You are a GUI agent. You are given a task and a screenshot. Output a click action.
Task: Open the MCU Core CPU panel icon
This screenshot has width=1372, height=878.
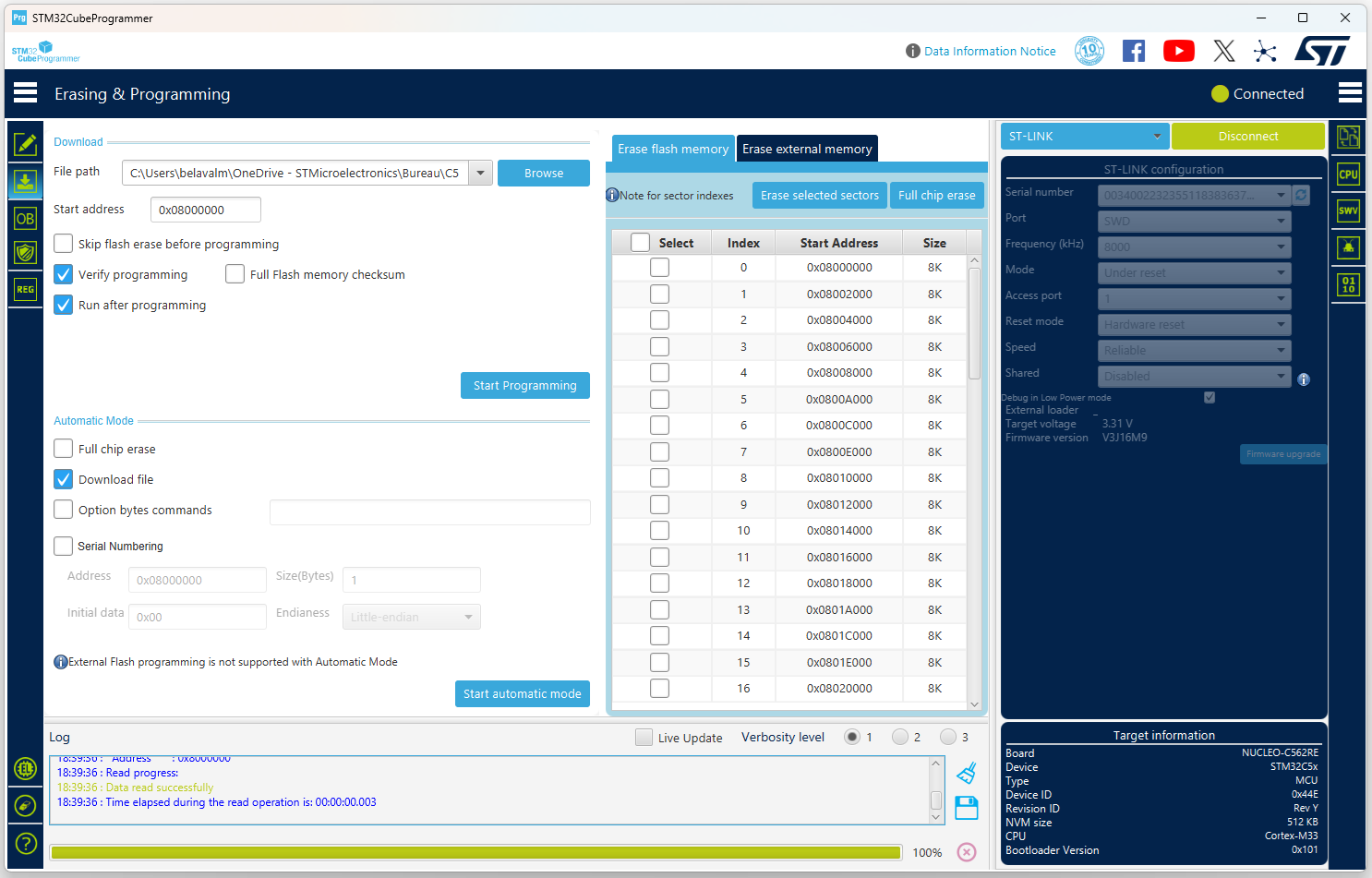(1348, 174)
